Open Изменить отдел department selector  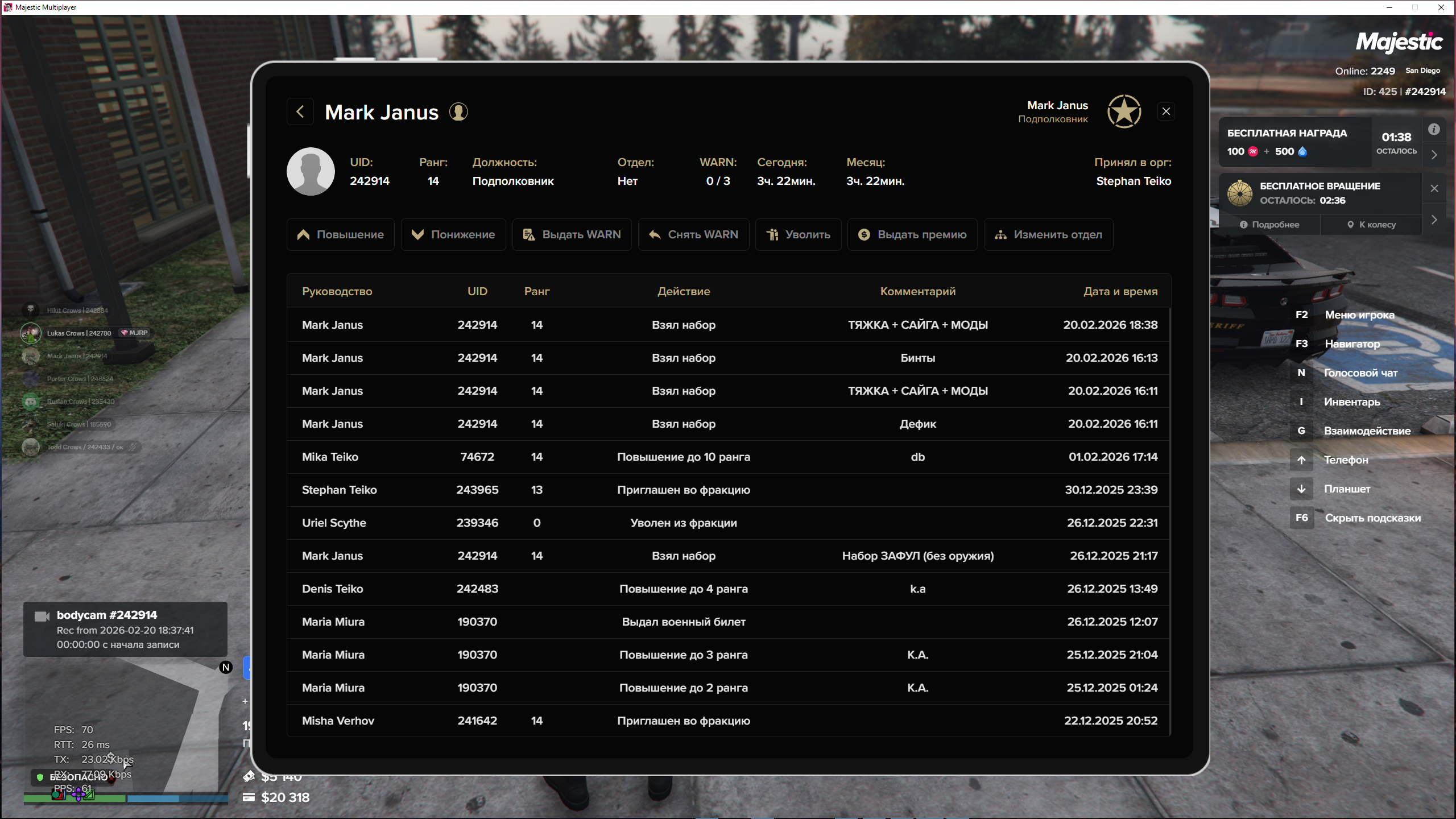[1048, 234]
